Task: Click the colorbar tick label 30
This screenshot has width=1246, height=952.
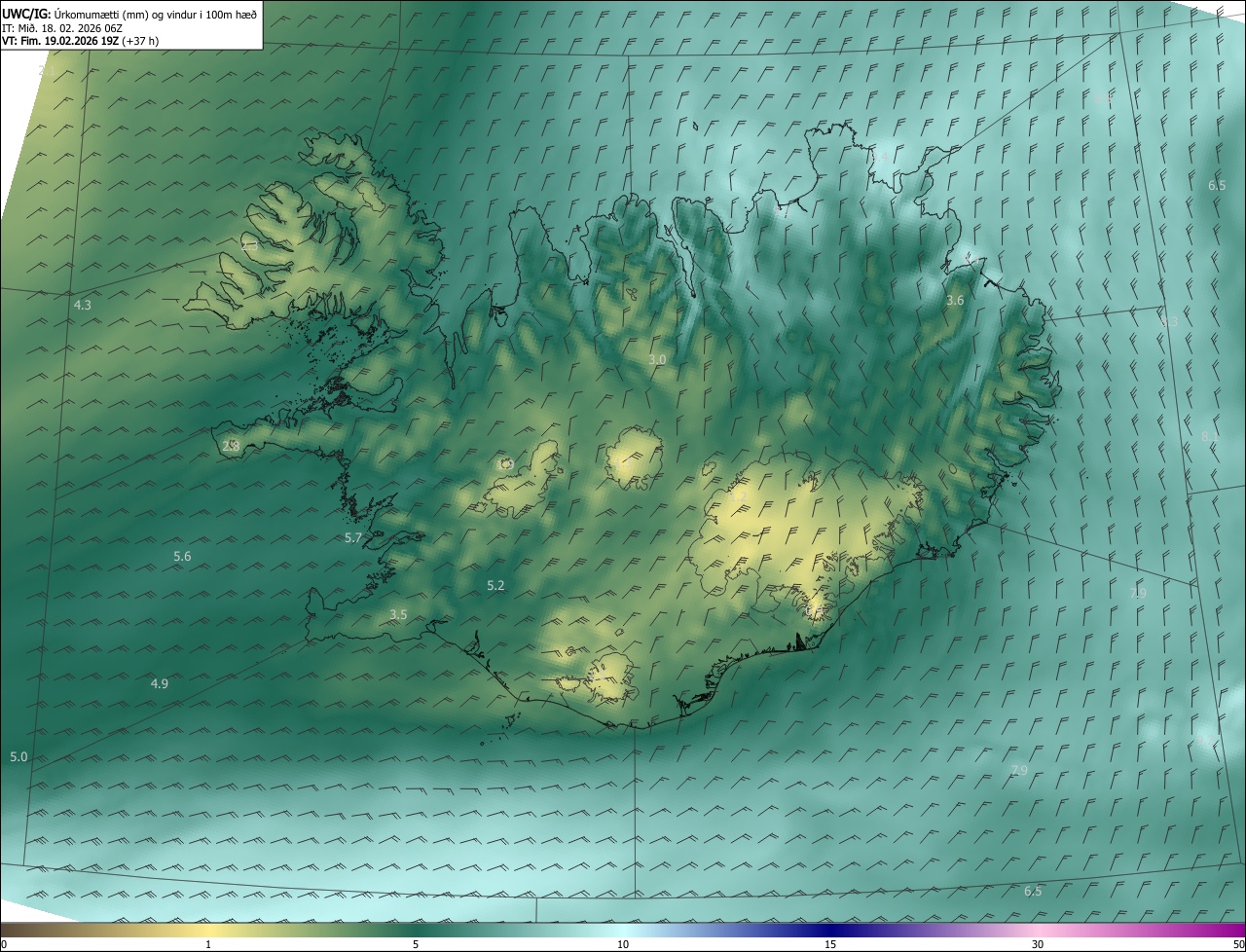Action: (1038, 944)
